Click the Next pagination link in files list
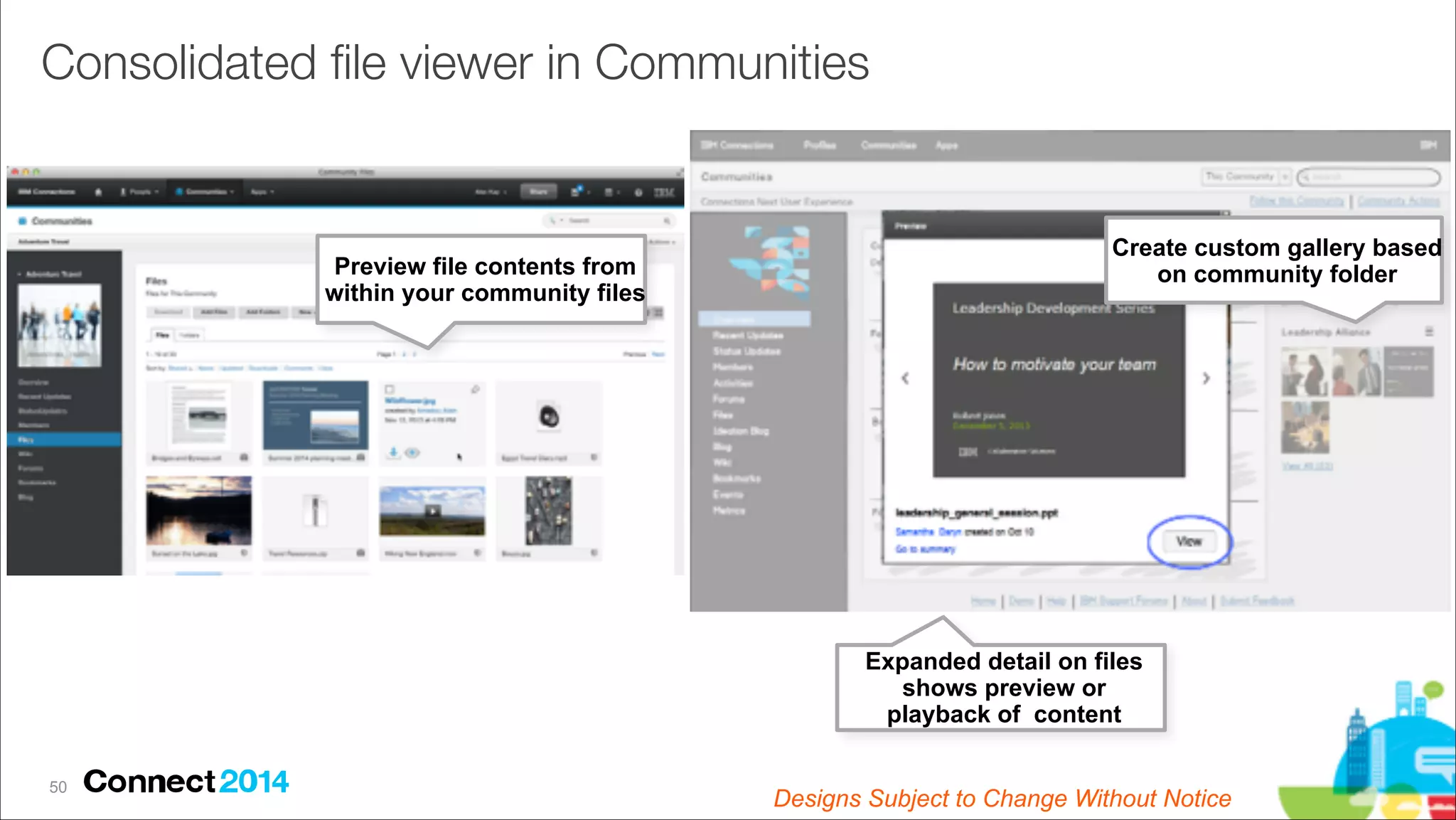Viewport: 1456px width, 820px height. [x=658, y=354]
